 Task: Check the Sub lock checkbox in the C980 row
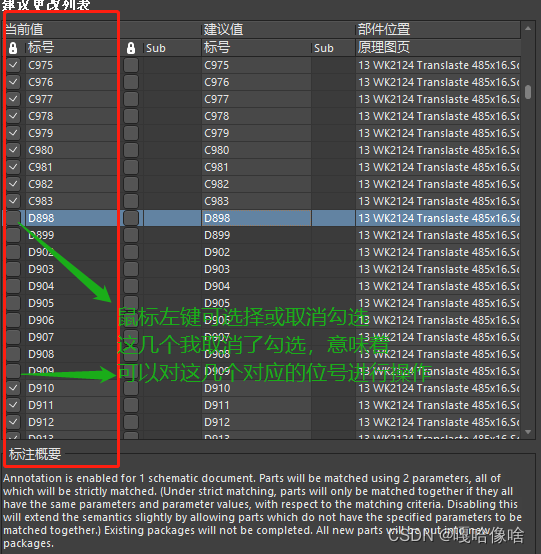click(x=131, y=150)
